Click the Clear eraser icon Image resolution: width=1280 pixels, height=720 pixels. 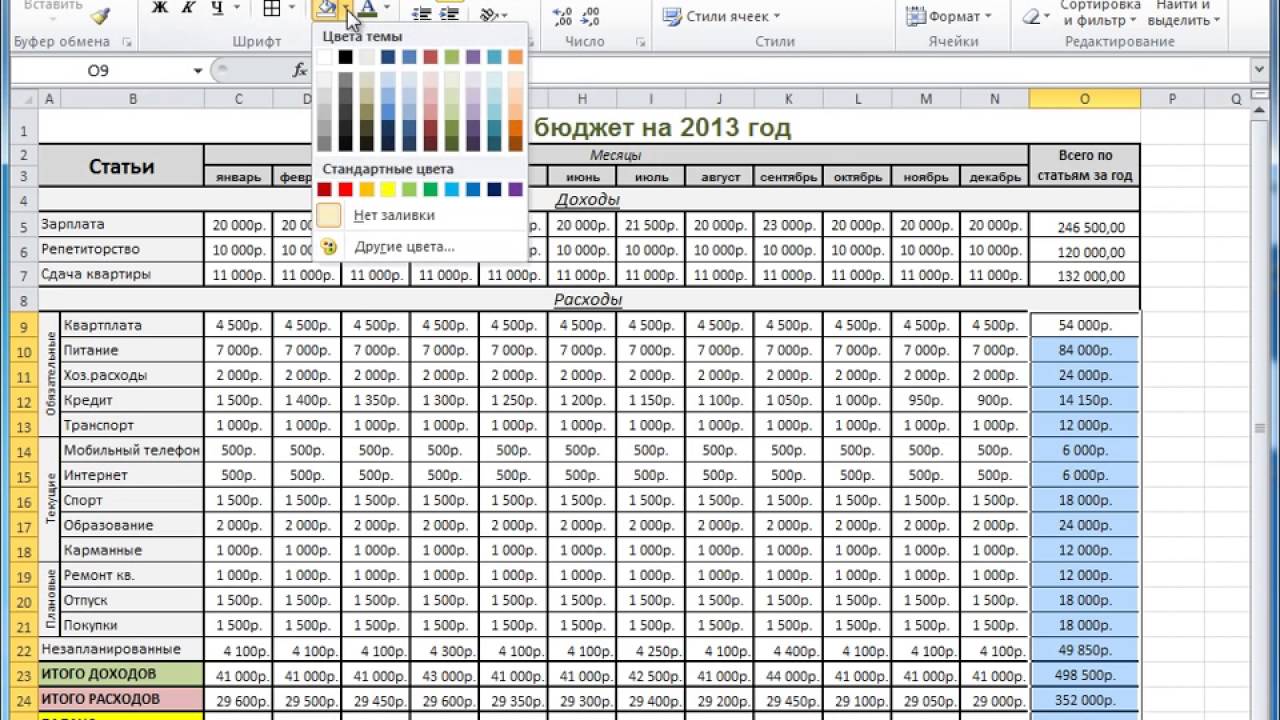[x=1030, y=15]
